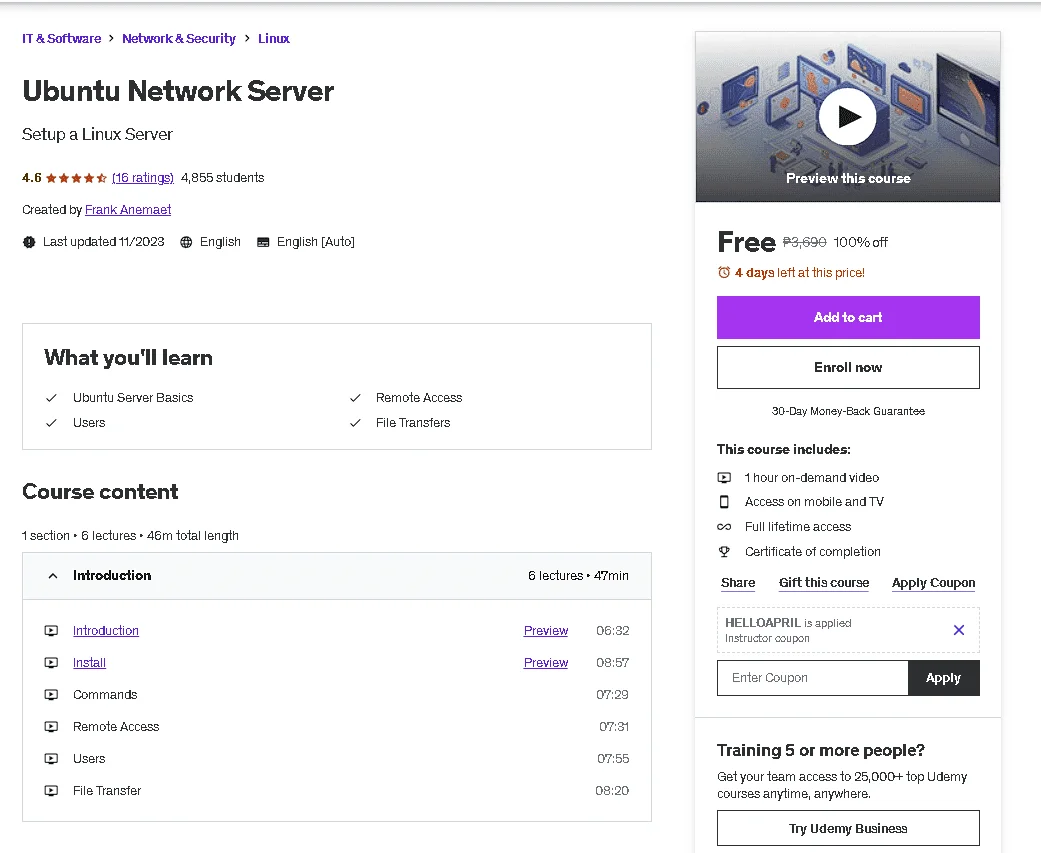Open the Introduction lecture link
Viewport: 1041px width, 853px height.
[106, 631]
